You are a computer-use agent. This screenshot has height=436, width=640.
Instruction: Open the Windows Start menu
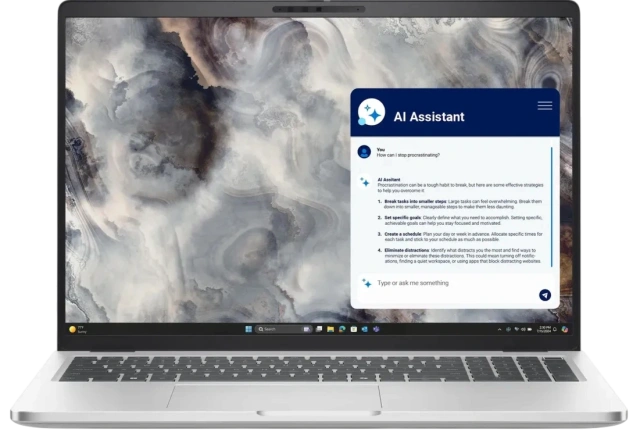point(249,329)
